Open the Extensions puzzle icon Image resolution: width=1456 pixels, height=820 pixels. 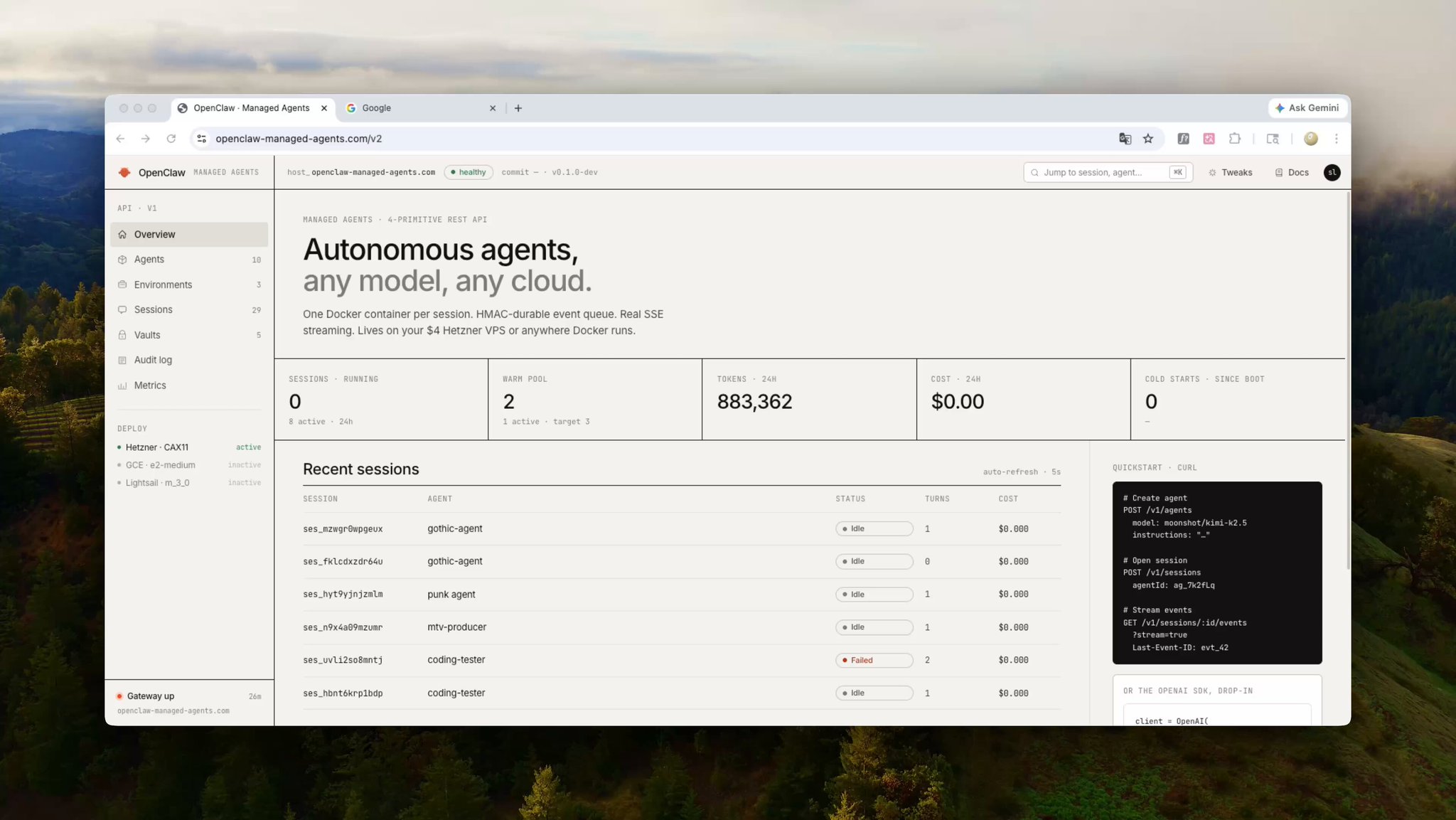coord(1235,139)
